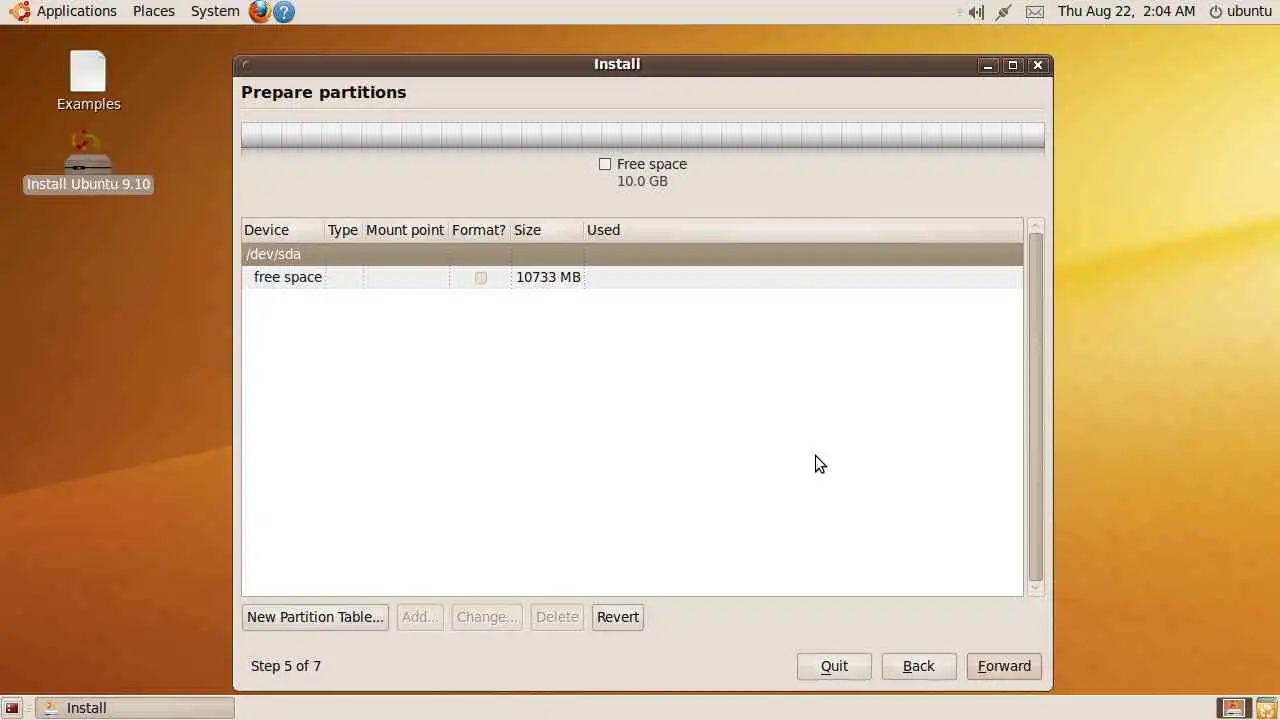Image resolution: width=1280 pixels, height=720 pixels.
Task: Click New Partition Table button
Action: (315, 617)
